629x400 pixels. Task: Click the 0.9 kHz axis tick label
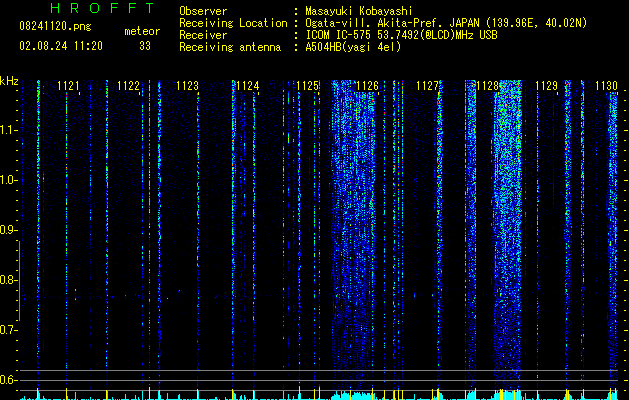[x=8, y=230]
